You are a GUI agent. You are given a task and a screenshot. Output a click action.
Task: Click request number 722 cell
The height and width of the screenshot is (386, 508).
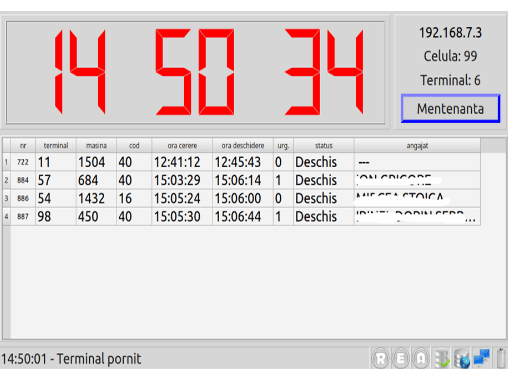(x=23, y=162)
